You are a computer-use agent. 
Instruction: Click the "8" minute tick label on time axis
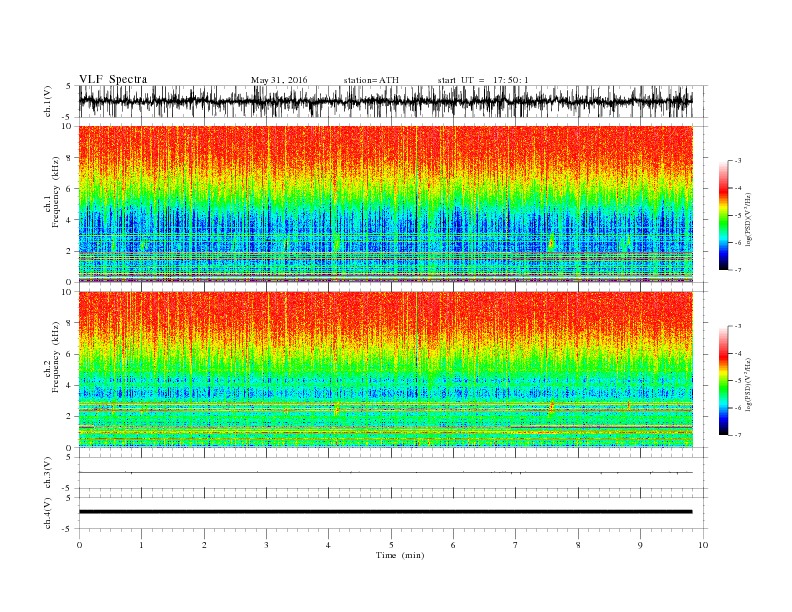578,545
